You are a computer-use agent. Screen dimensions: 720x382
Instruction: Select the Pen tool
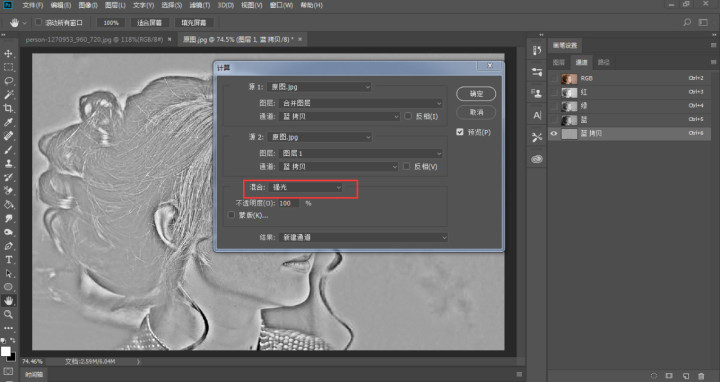click(x=8, y=246)
